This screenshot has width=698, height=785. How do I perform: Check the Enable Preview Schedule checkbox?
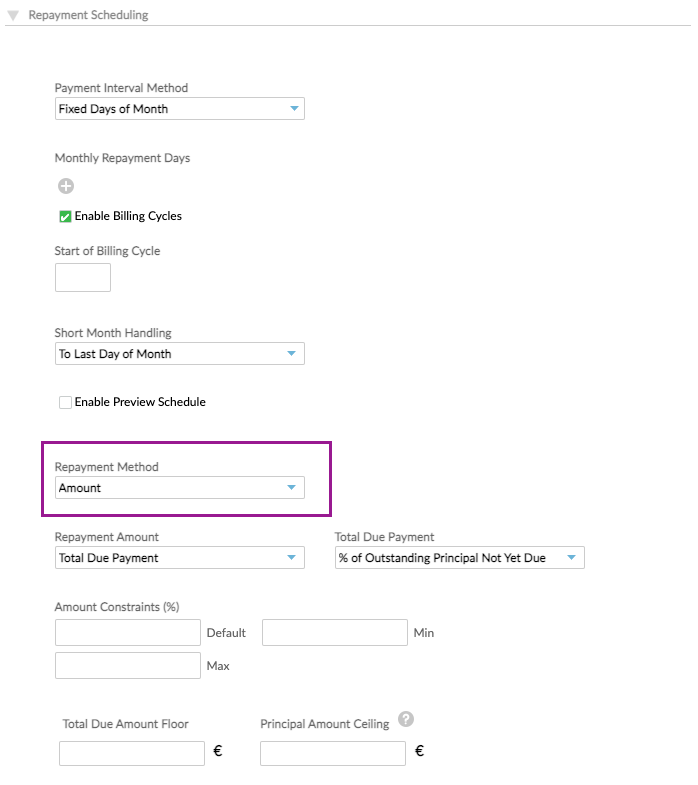click(x=65, y=402)
